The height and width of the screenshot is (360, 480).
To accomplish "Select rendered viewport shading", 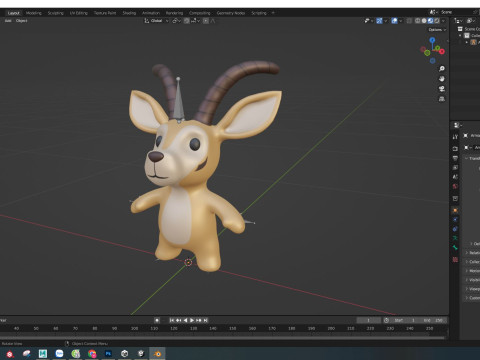I will 437,21.
